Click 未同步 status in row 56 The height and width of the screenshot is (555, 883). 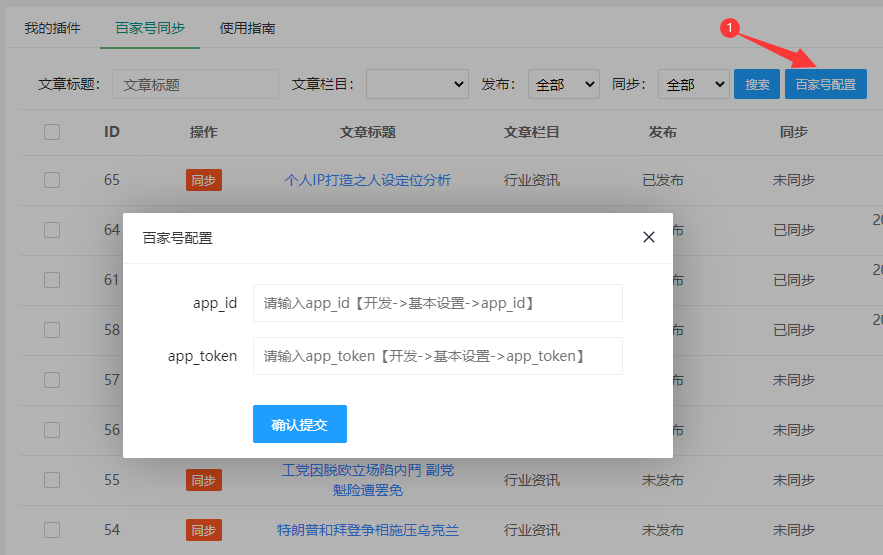793,430
